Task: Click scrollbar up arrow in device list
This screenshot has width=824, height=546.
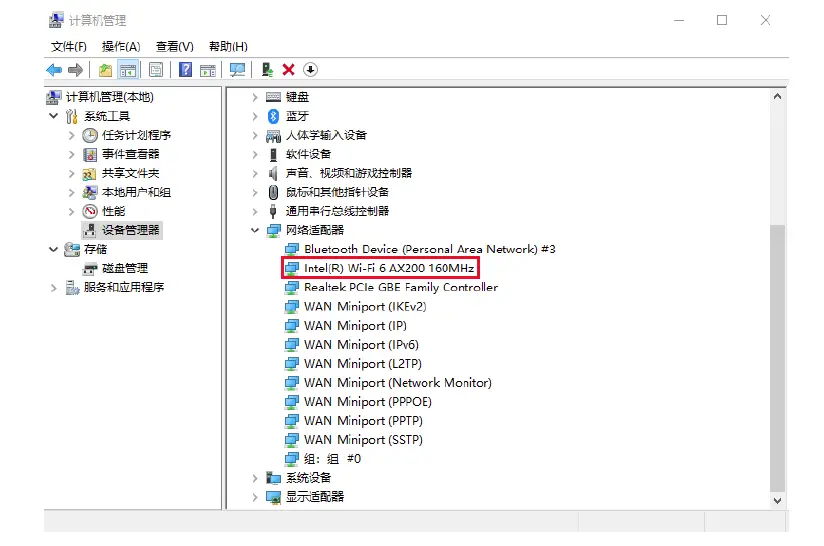Action: [x=777, y=97]
